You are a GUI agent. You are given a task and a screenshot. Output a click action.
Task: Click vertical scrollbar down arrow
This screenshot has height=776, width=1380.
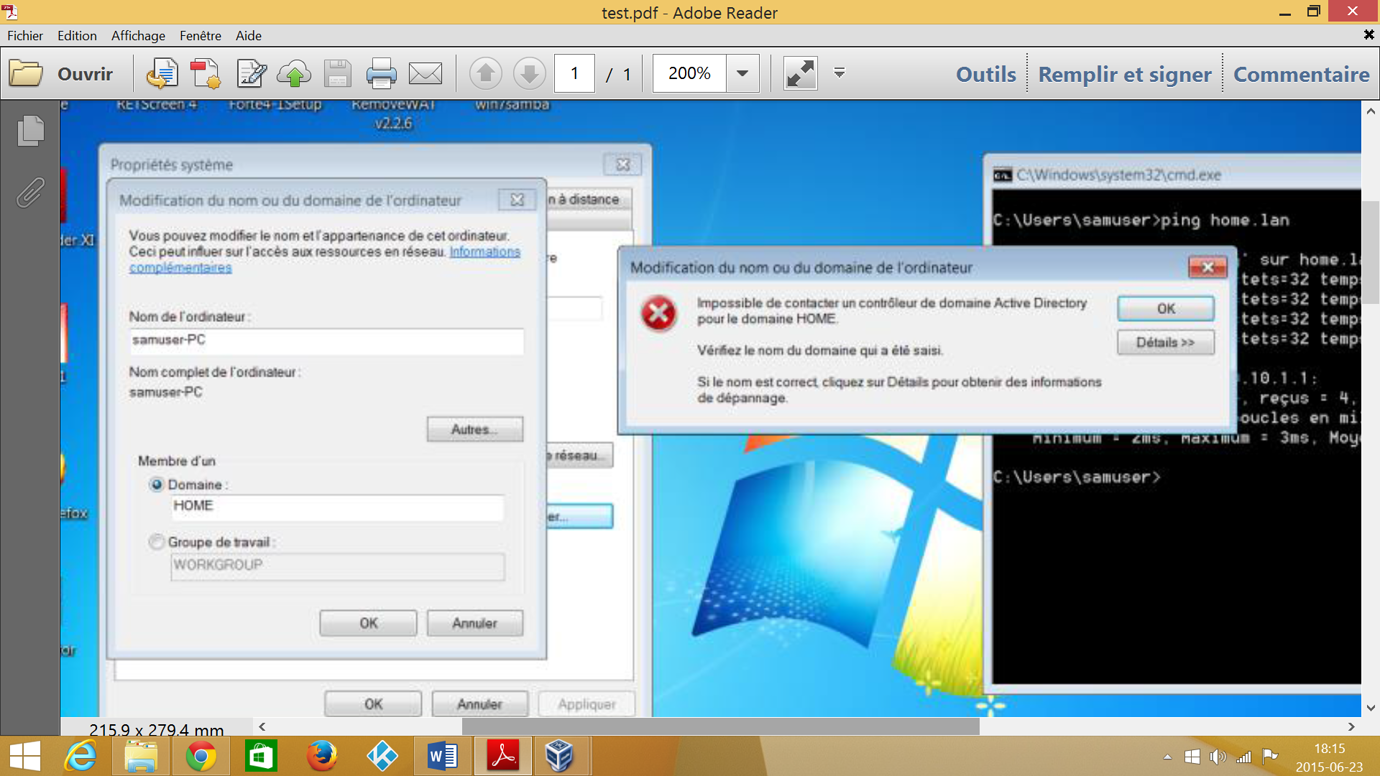(1371, 708)
